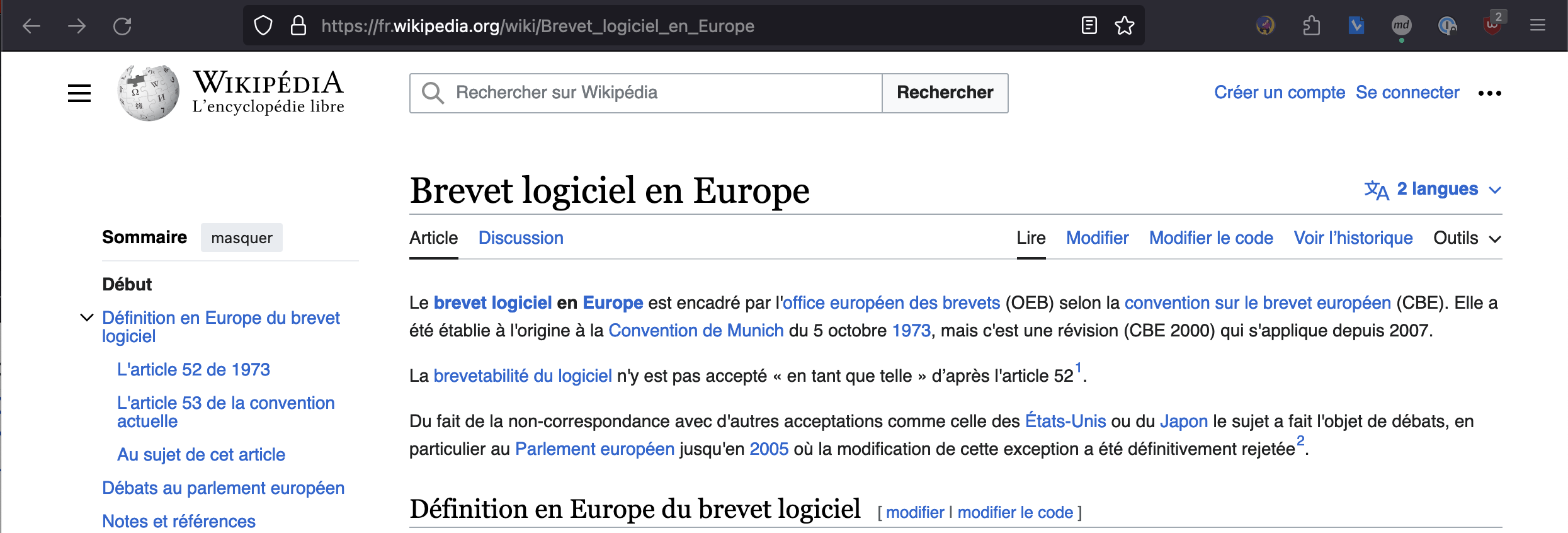Go to Notes et références section
Screen dimensions: 1568x533
coord(178,521)
